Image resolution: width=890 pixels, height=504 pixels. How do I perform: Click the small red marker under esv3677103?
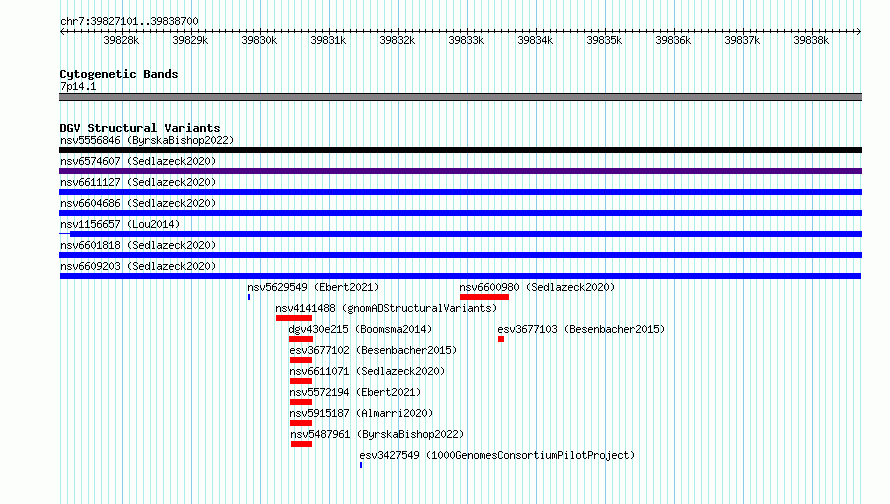501,339
